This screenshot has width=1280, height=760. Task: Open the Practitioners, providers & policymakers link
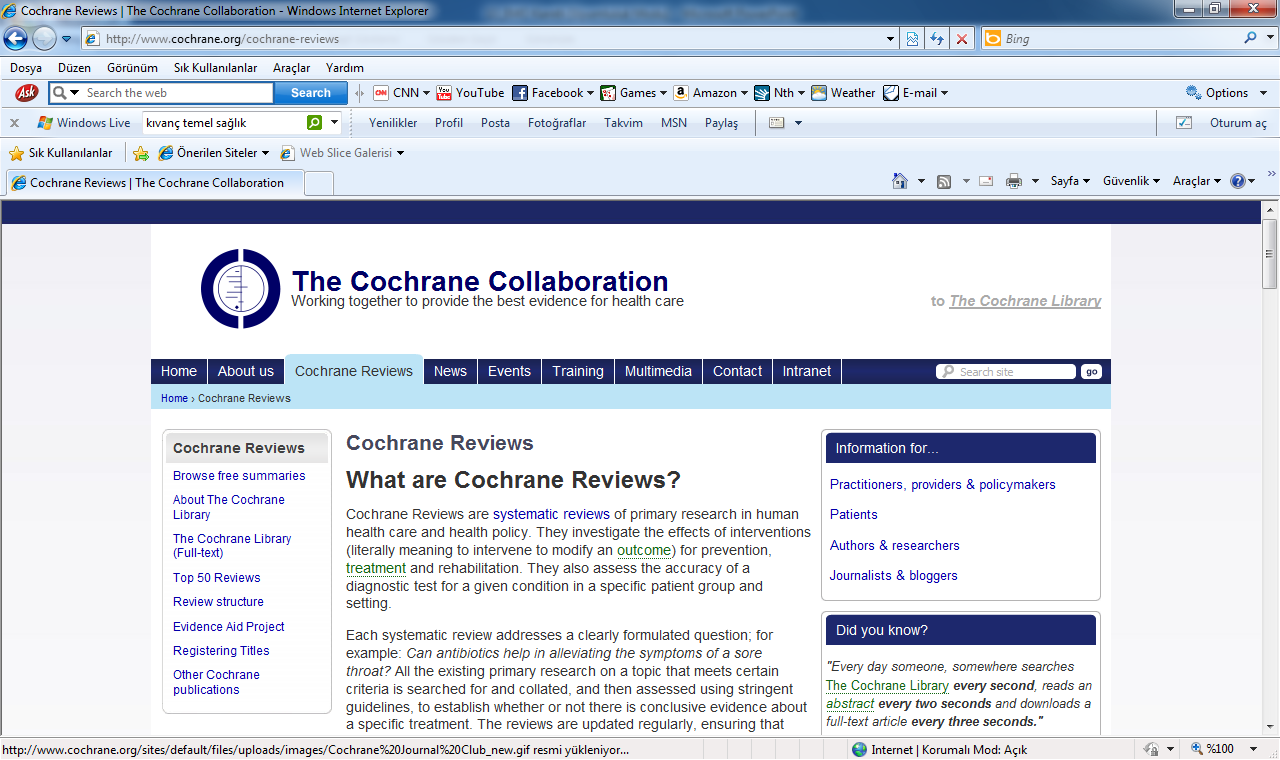[943, 485]
